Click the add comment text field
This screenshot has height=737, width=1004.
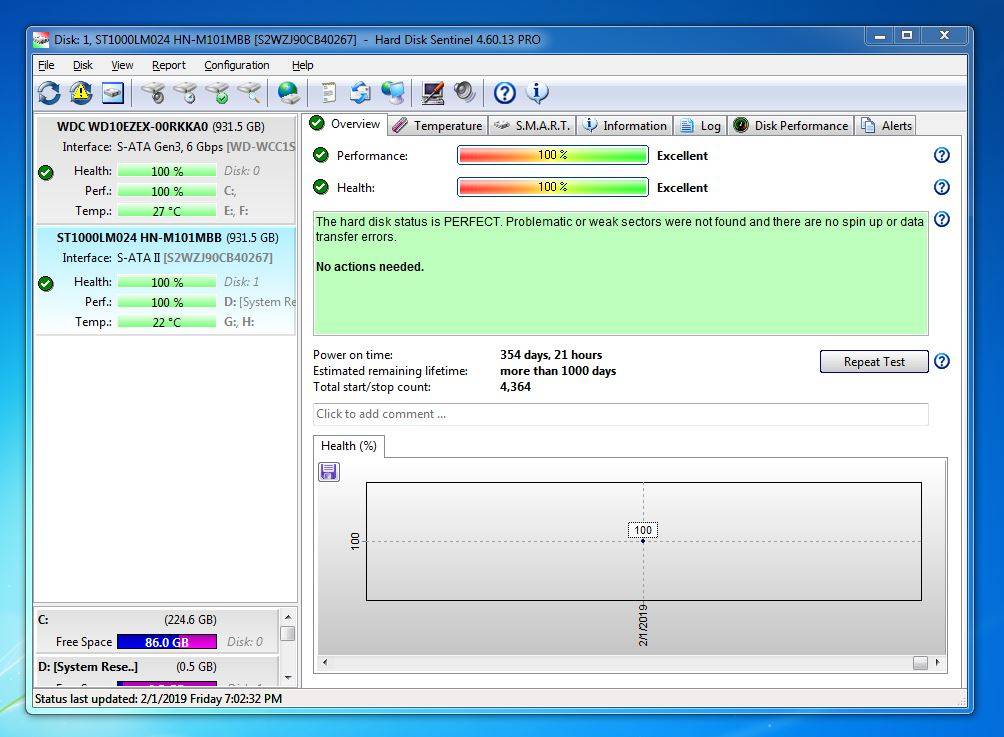point(620,414)
